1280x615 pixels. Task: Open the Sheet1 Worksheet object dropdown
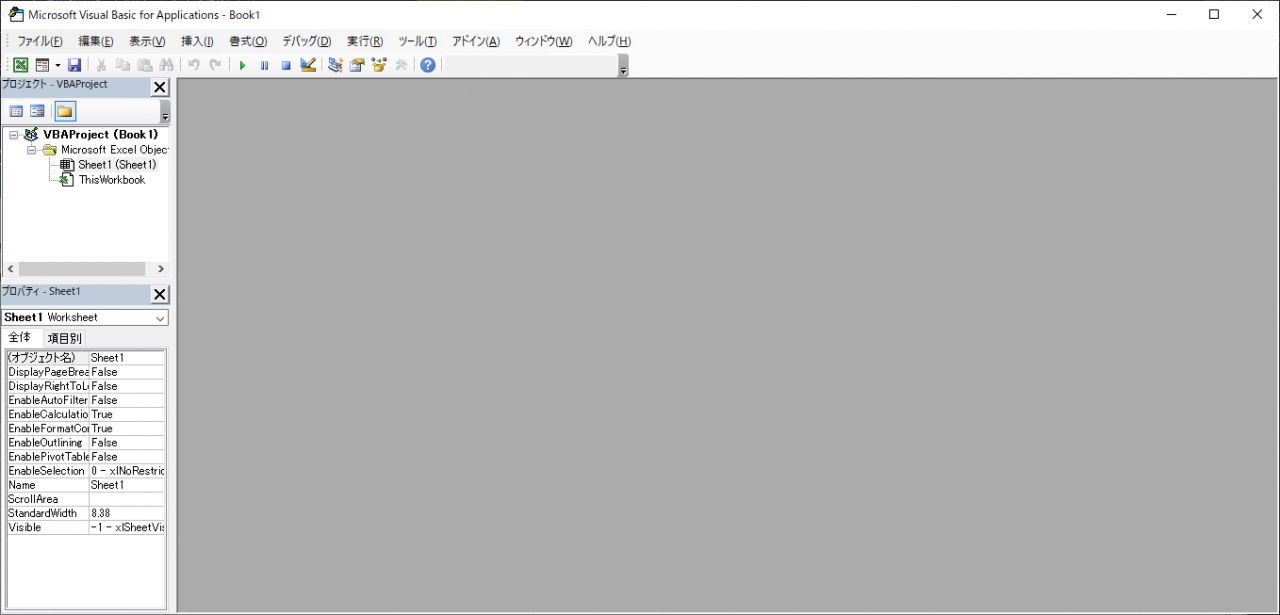(160, 317)
